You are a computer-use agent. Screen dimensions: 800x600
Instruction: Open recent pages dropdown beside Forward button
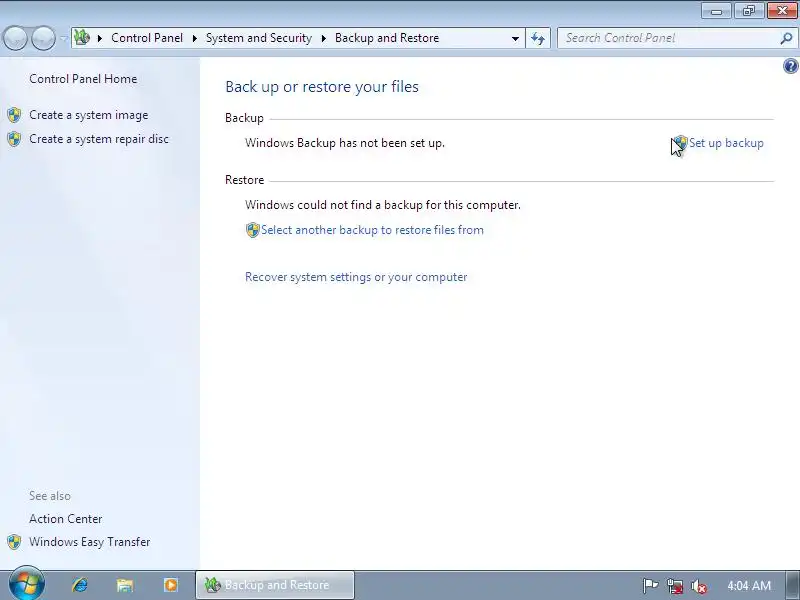(x=63, y=38)
